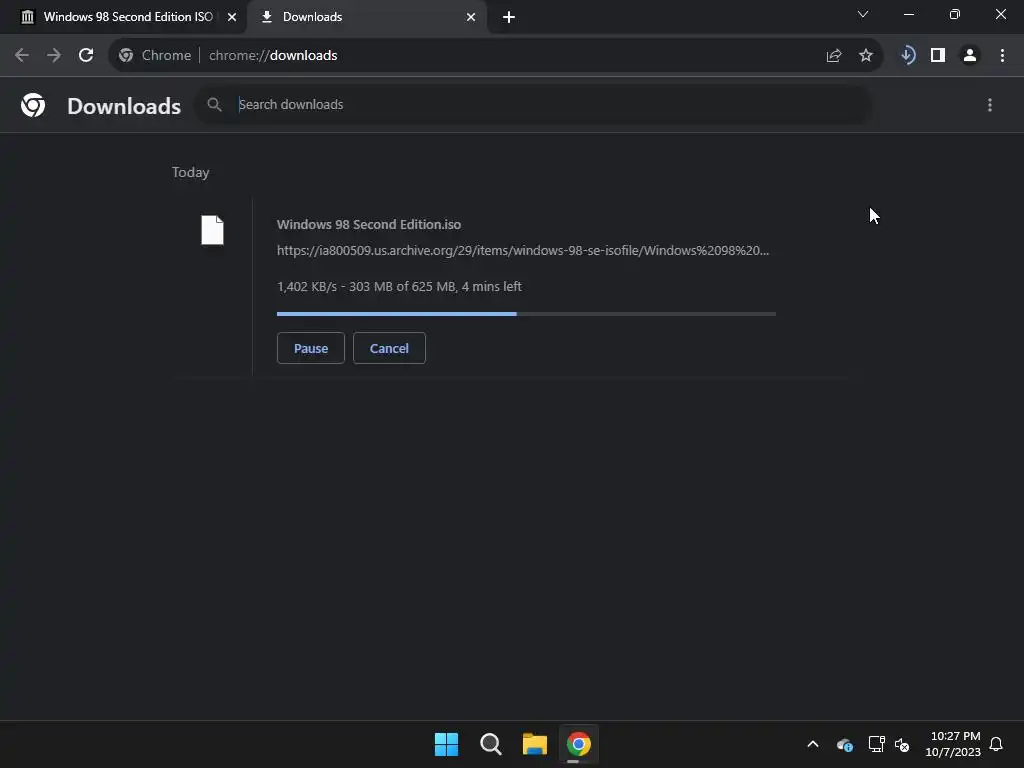Minimize the Chrome window

coord(909,14)
